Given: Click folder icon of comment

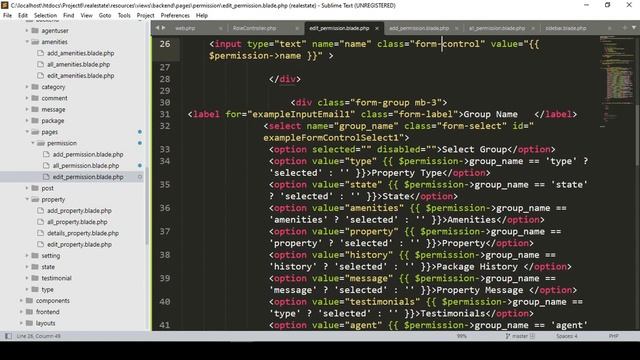Looking at the screenshot, I should (35, 98).
